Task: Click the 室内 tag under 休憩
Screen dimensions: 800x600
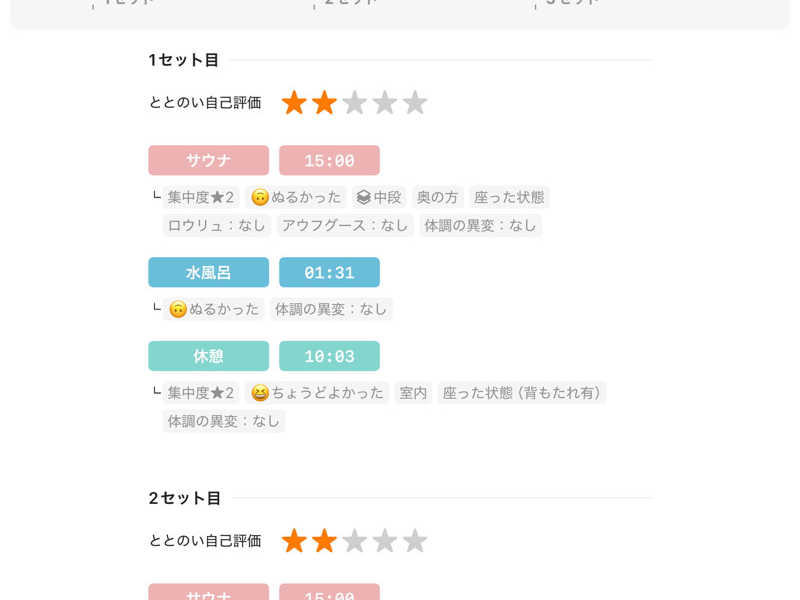Action: (x=413, y=393)
